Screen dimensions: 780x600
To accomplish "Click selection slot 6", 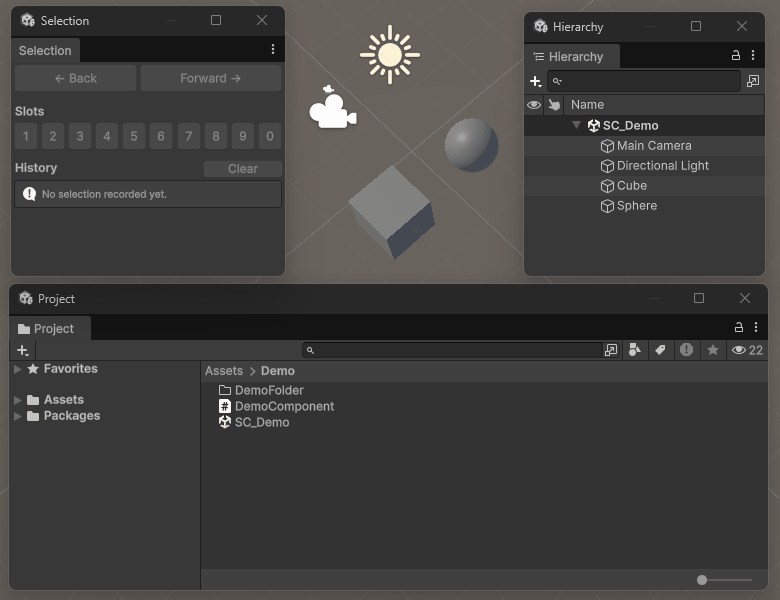I will pyautogui.click(x=161, y=136).
